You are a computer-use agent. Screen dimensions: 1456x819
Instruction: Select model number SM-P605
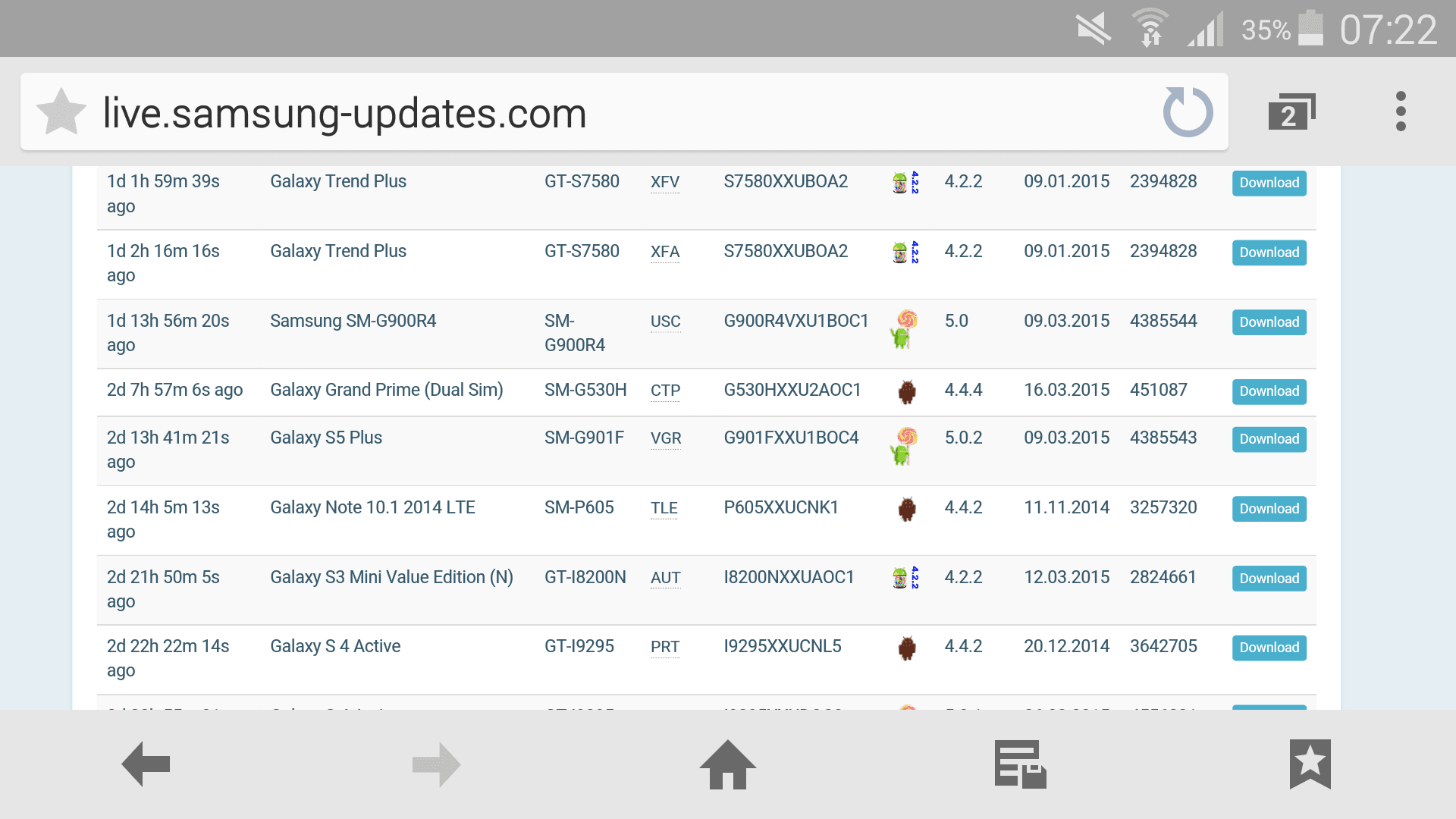pos(579,507)
